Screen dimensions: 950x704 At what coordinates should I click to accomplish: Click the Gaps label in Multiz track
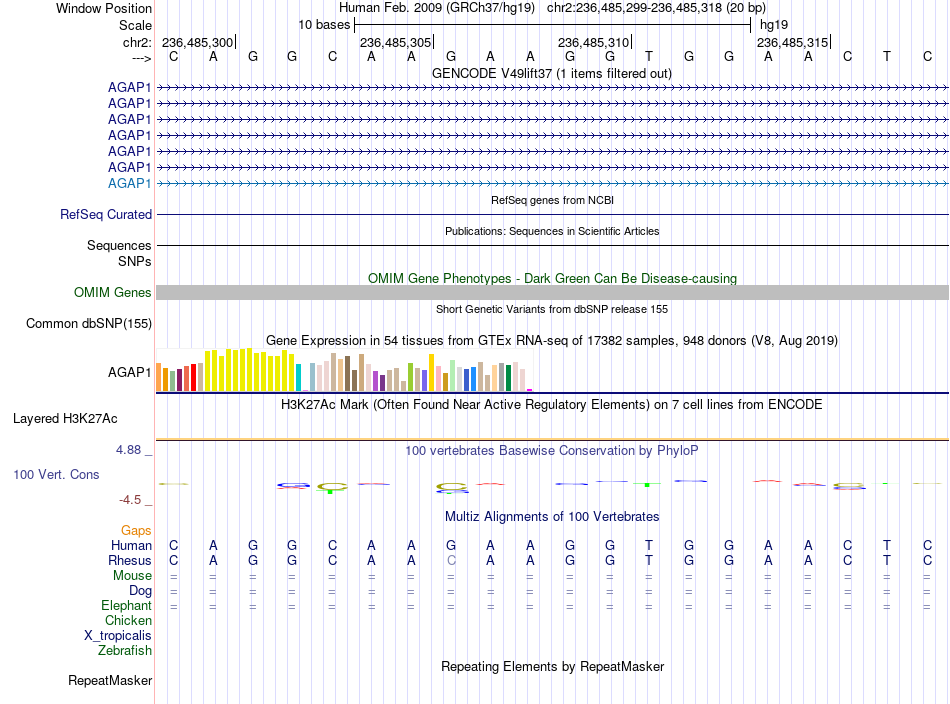point(136,531)
